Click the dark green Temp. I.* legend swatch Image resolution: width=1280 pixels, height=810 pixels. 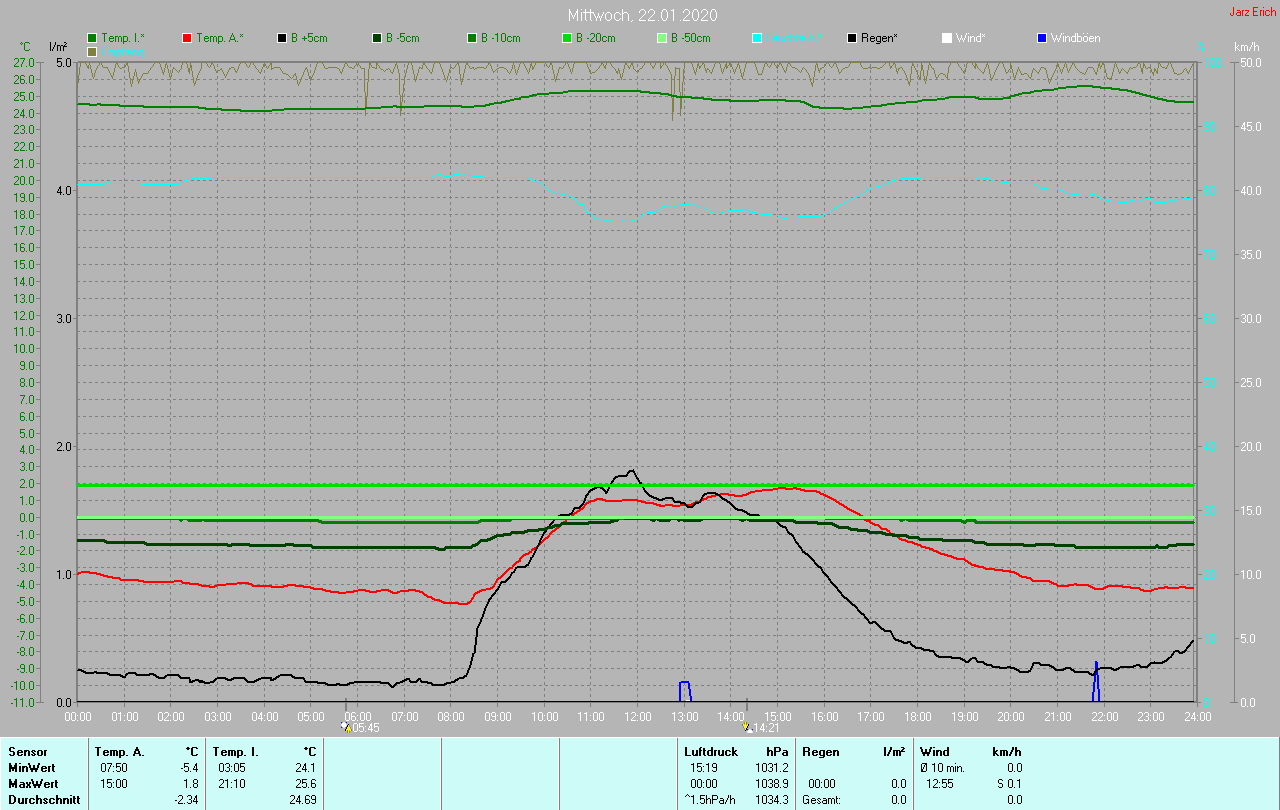(x=93, y=38)
